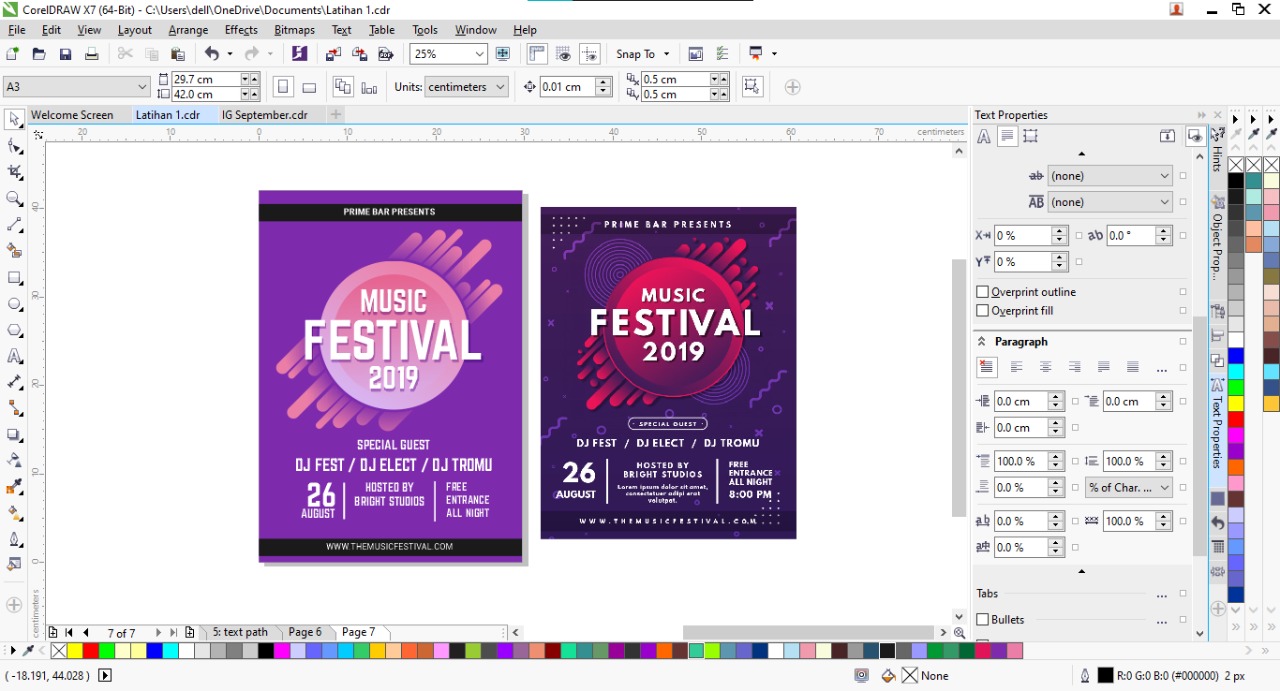Select the Text tool
The height and width of the screenshot is (691, 1280).
pos(14,356)
